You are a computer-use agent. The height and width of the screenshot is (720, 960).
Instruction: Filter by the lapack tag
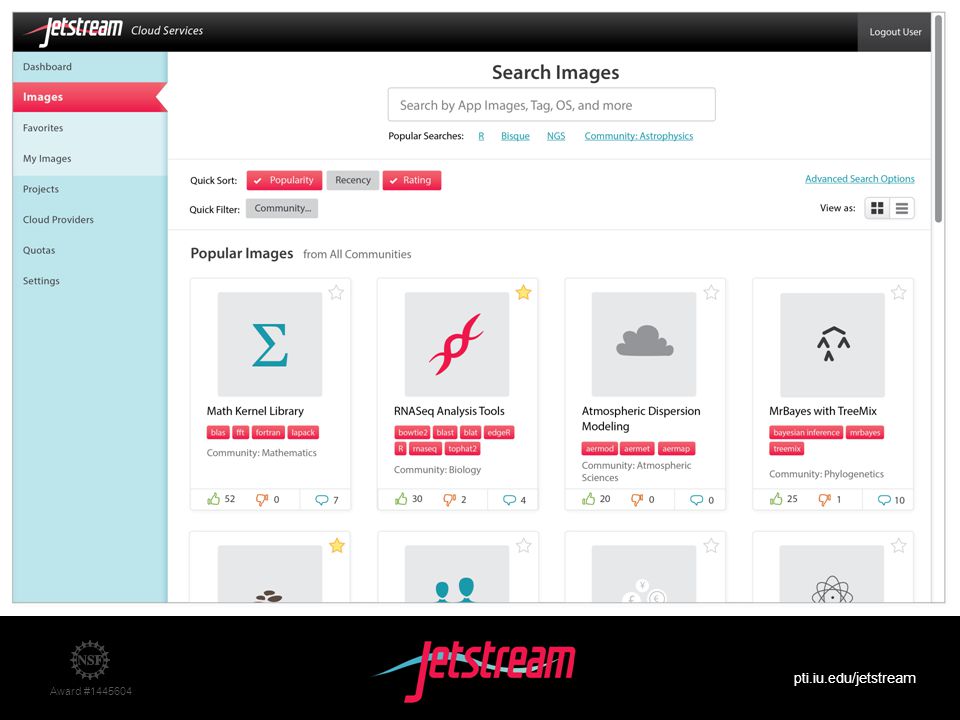pos(303,432)
